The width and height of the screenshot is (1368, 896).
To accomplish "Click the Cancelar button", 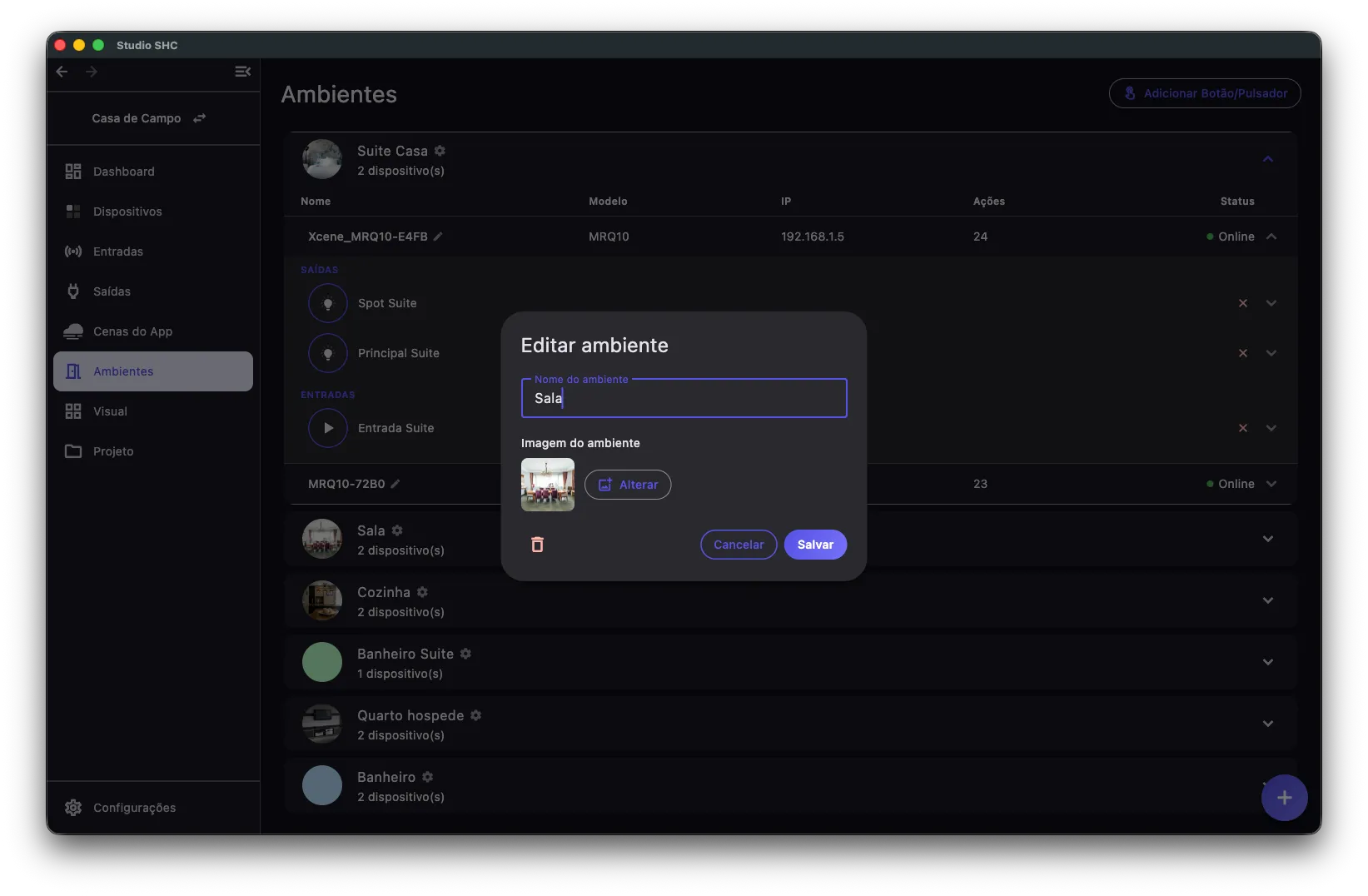I will pos(739,545).
